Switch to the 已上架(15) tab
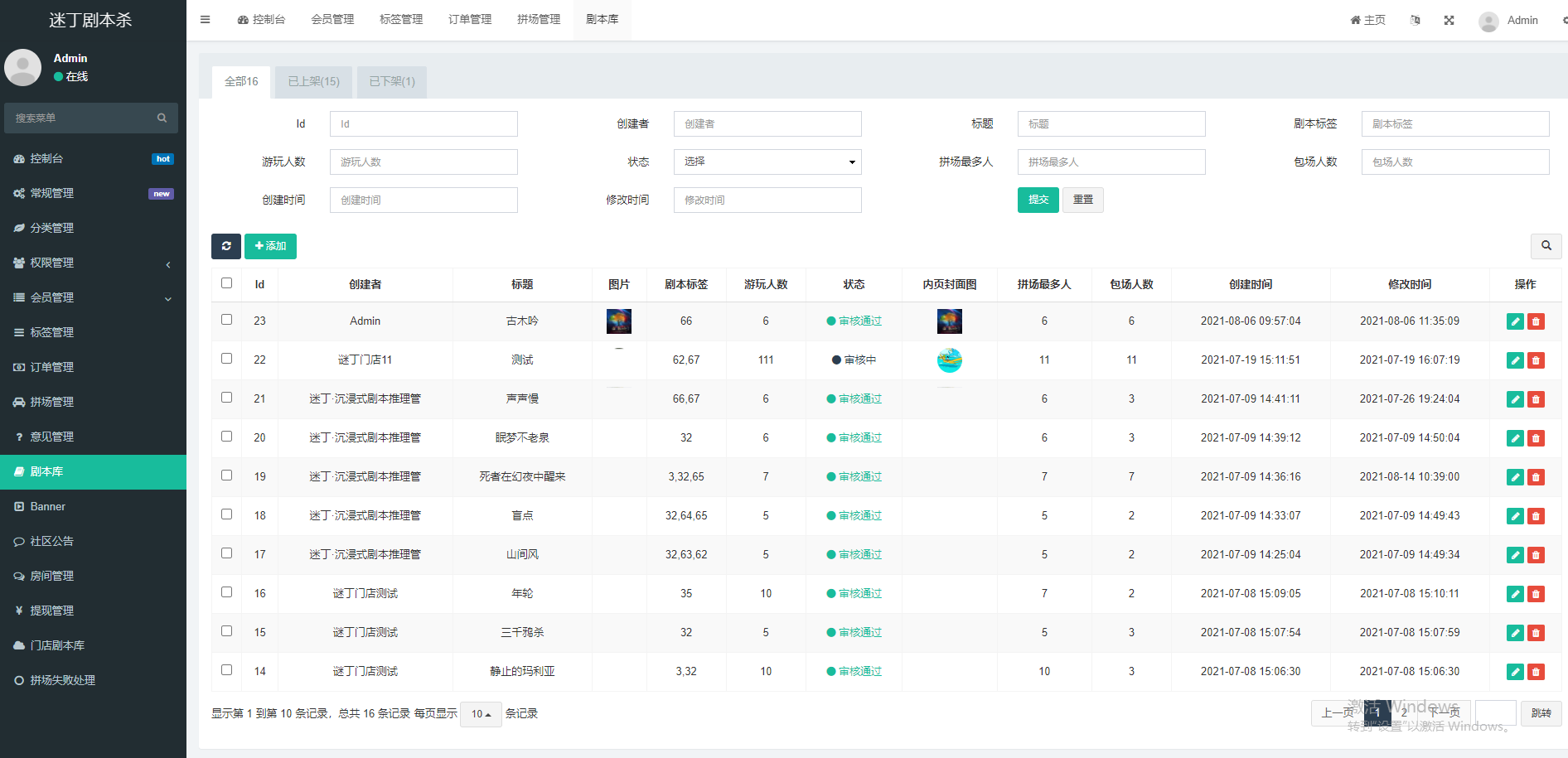 point(313,81)
